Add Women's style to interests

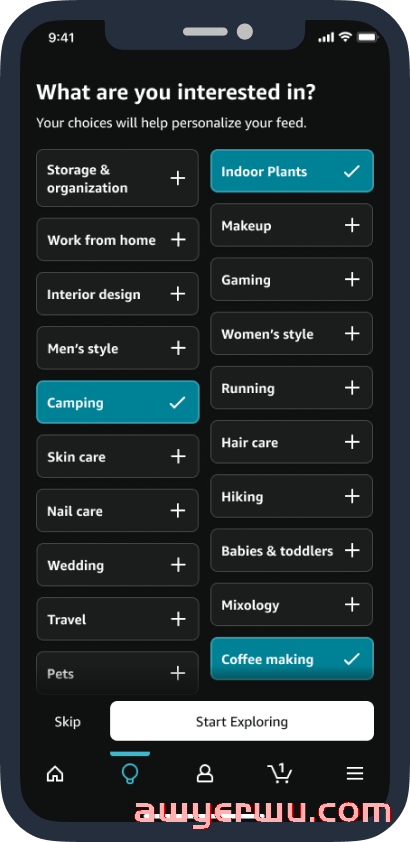pyautogui.click(x=292, y=333)
